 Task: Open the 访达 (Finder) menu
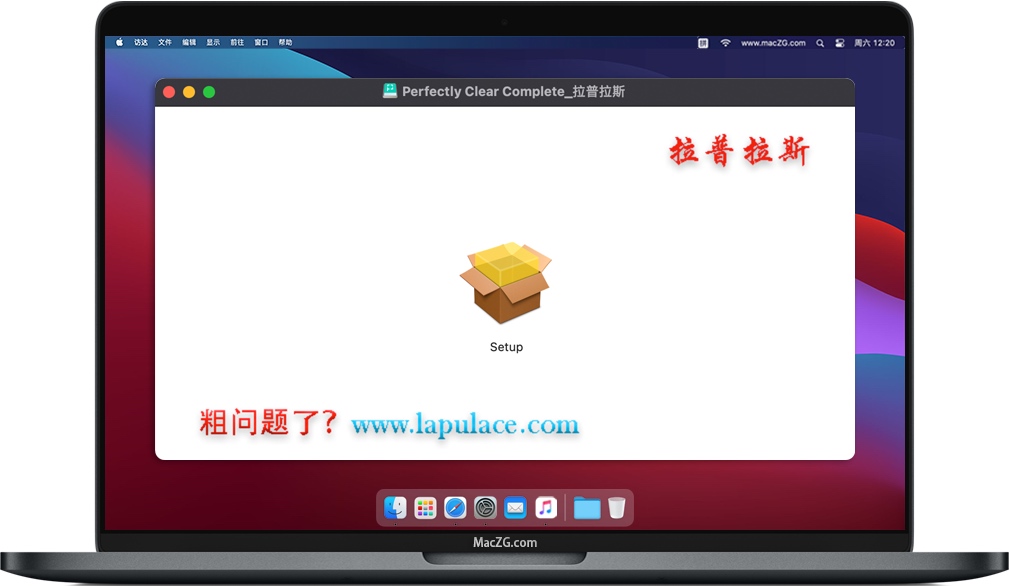[141, 43]
